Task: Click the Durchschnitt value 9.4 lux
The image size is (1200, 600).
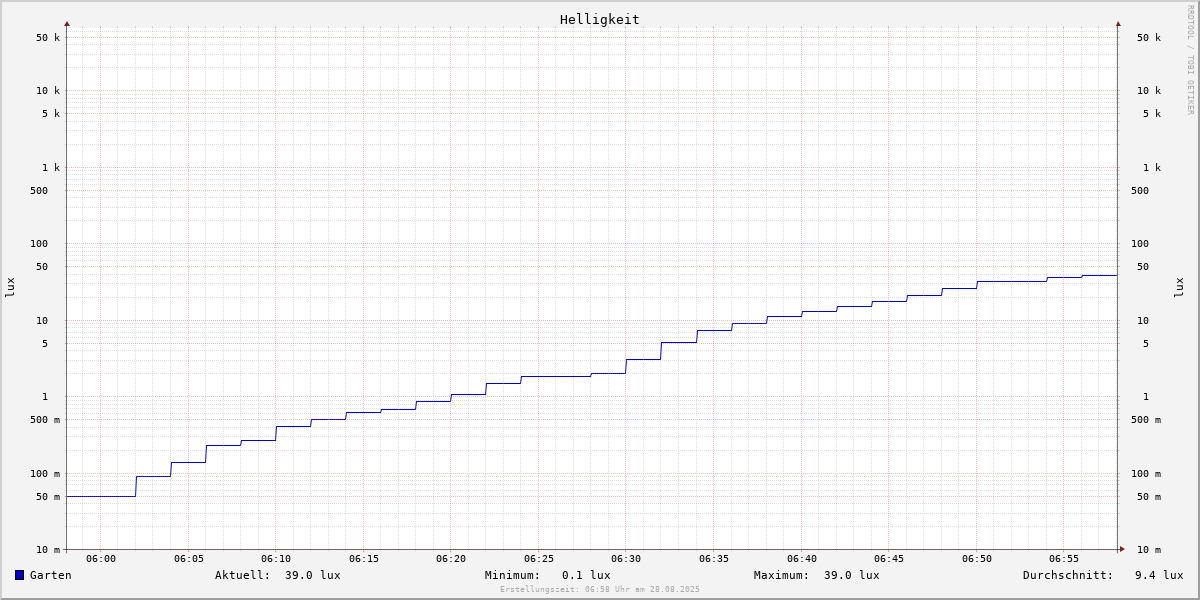Action: click(x=1159, y=575)
